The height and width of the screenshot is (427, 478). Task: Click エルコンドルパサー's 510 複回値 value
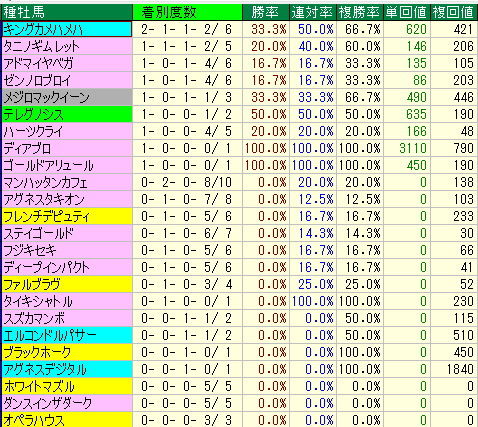pos(463,335)
